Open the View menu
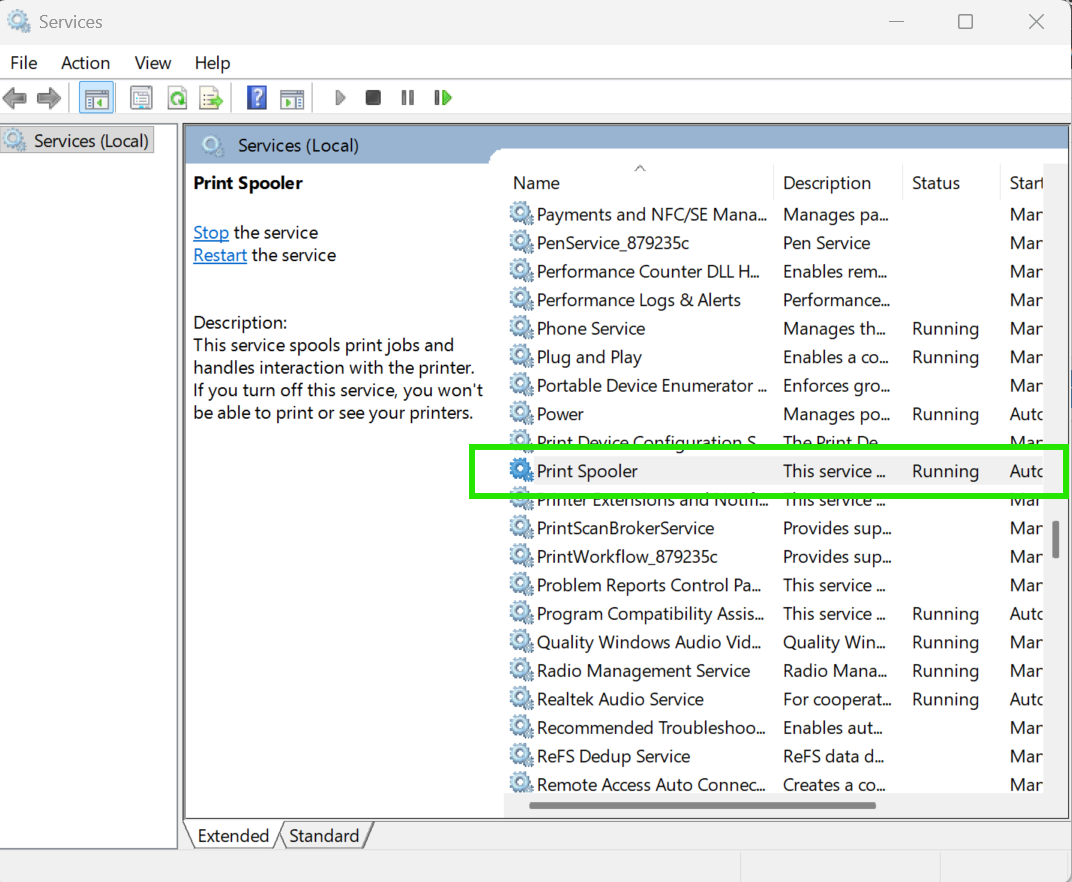Viewport: 1072px width, 882px height. 152,63
